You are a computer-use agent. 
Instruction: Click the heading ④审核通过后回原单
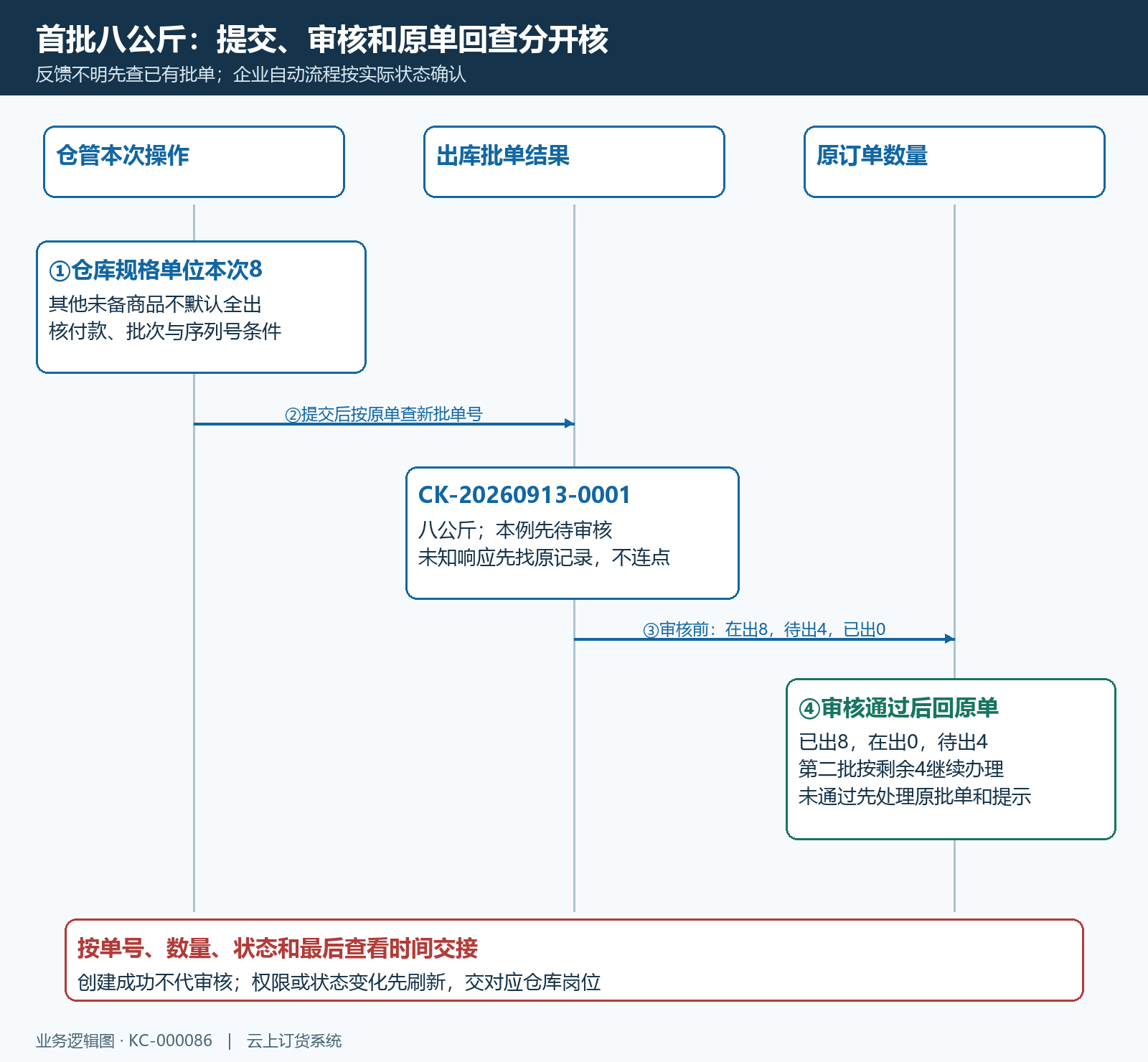coord(898,708)
